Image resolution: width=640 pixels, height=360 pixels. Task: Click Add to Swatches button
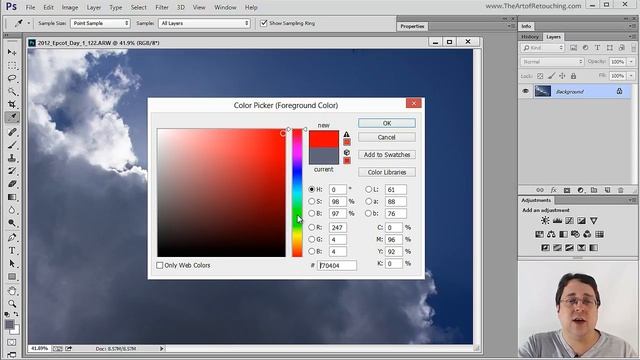[x=387, y=155]
